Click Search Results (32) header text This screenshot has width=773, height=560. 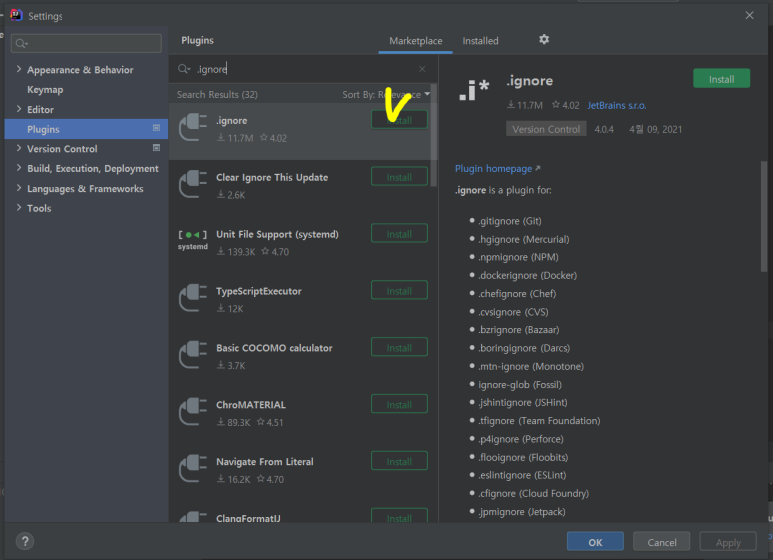coord(217,95)
